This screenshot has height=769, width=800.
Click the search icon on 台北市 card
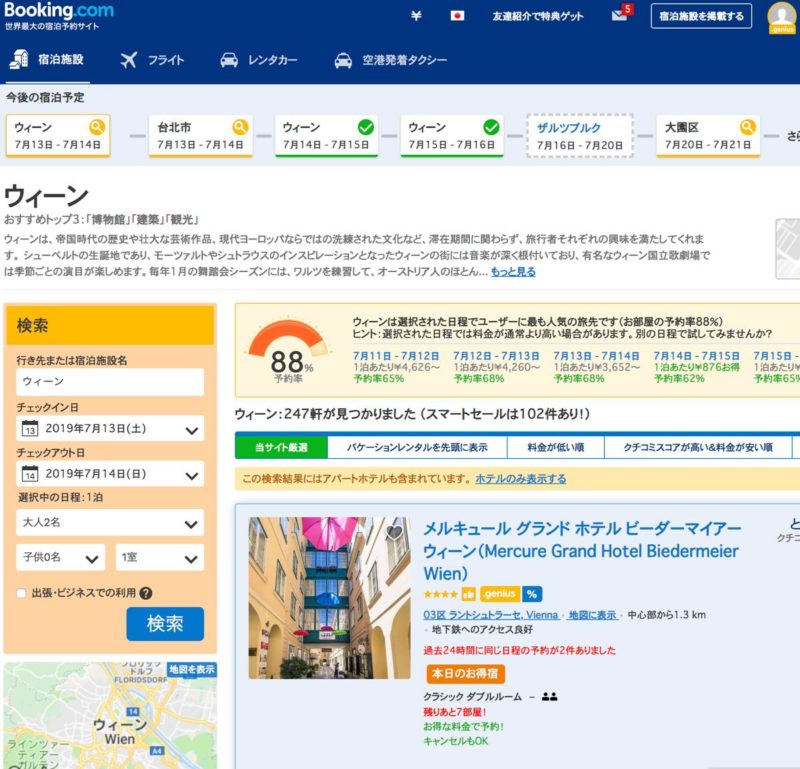(240, 127)
